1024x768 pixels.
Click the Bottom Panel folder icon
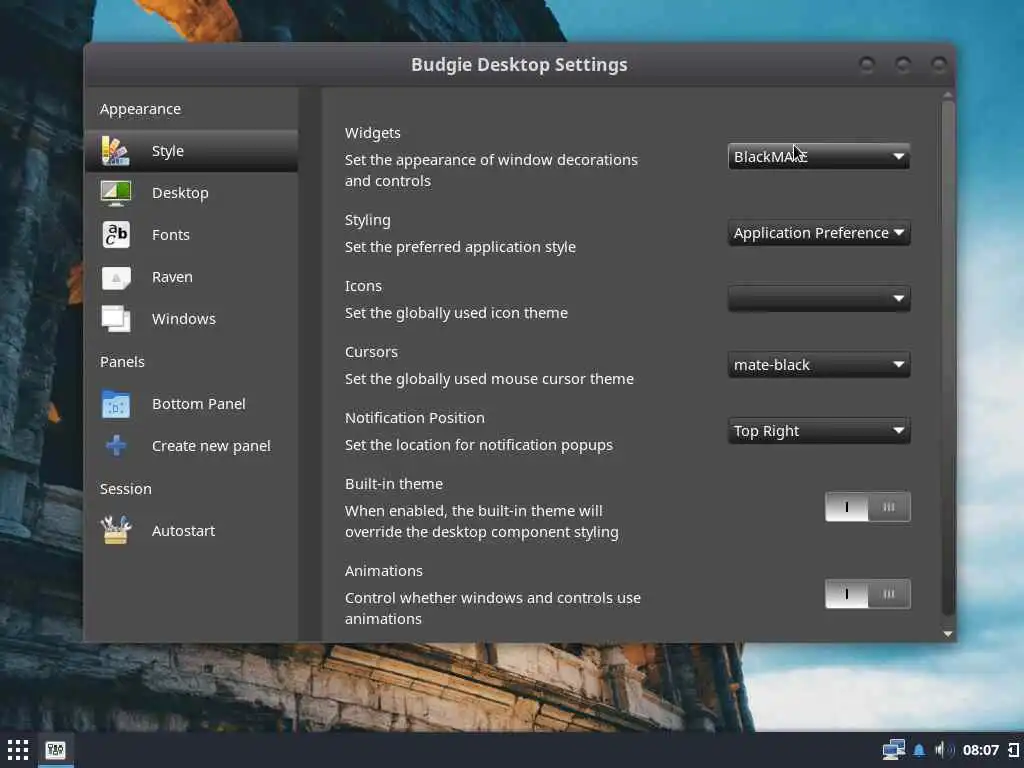coord(116,404)
